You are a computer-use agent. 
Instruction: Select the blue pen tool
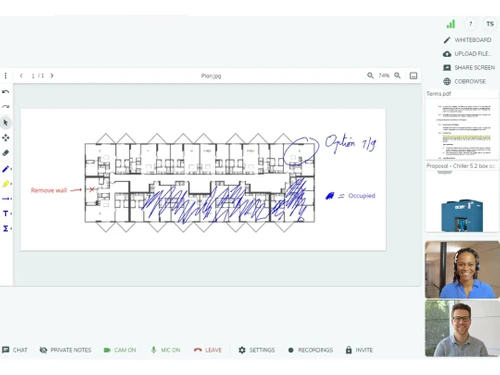pos(5,169)
